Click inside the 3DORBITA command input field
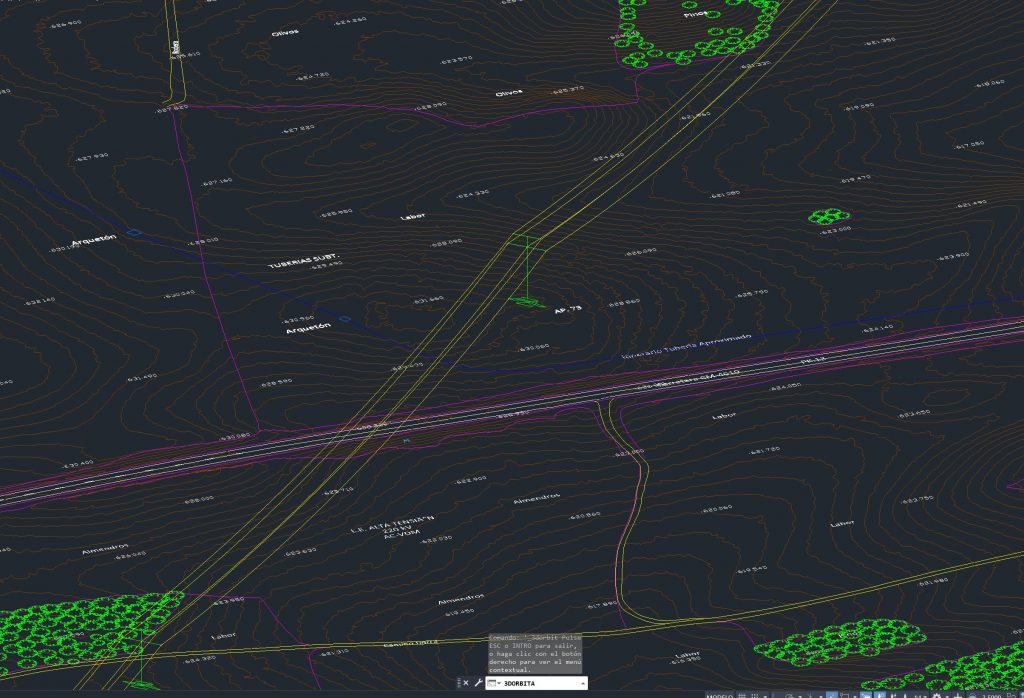This screenshot has width=1024, height=698. pos(530,681)
